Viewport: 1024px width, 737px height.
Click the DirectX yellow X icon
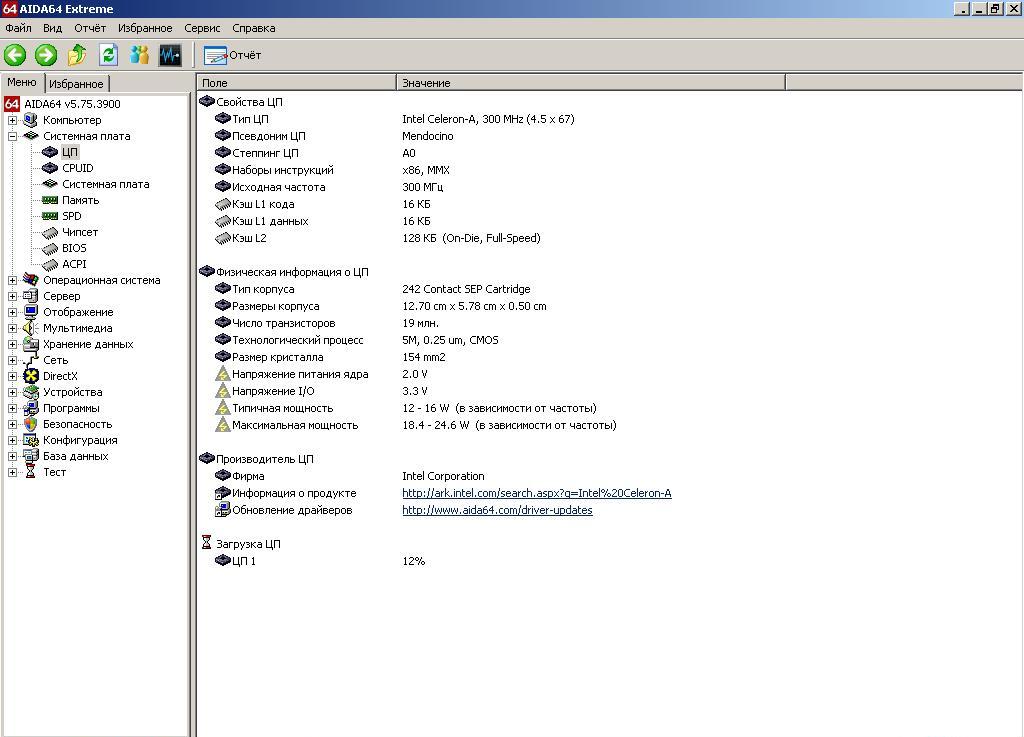point(31,376)
